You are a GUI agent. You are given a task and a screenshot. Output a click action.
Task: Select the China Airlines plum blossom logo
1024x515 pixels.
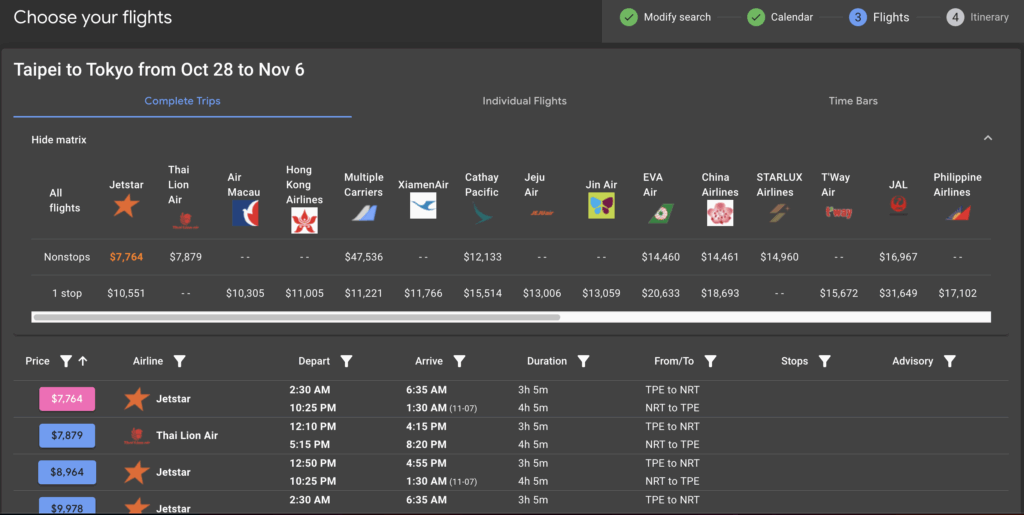tap(720, 212)
